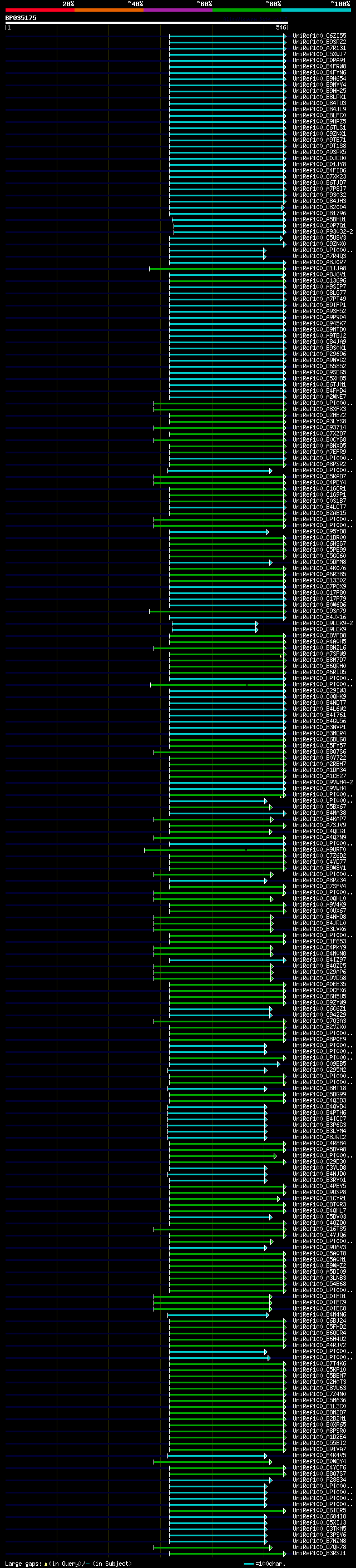Click the red 20% identity color segment
This screenshot has width=356, height=1568.
39,10
